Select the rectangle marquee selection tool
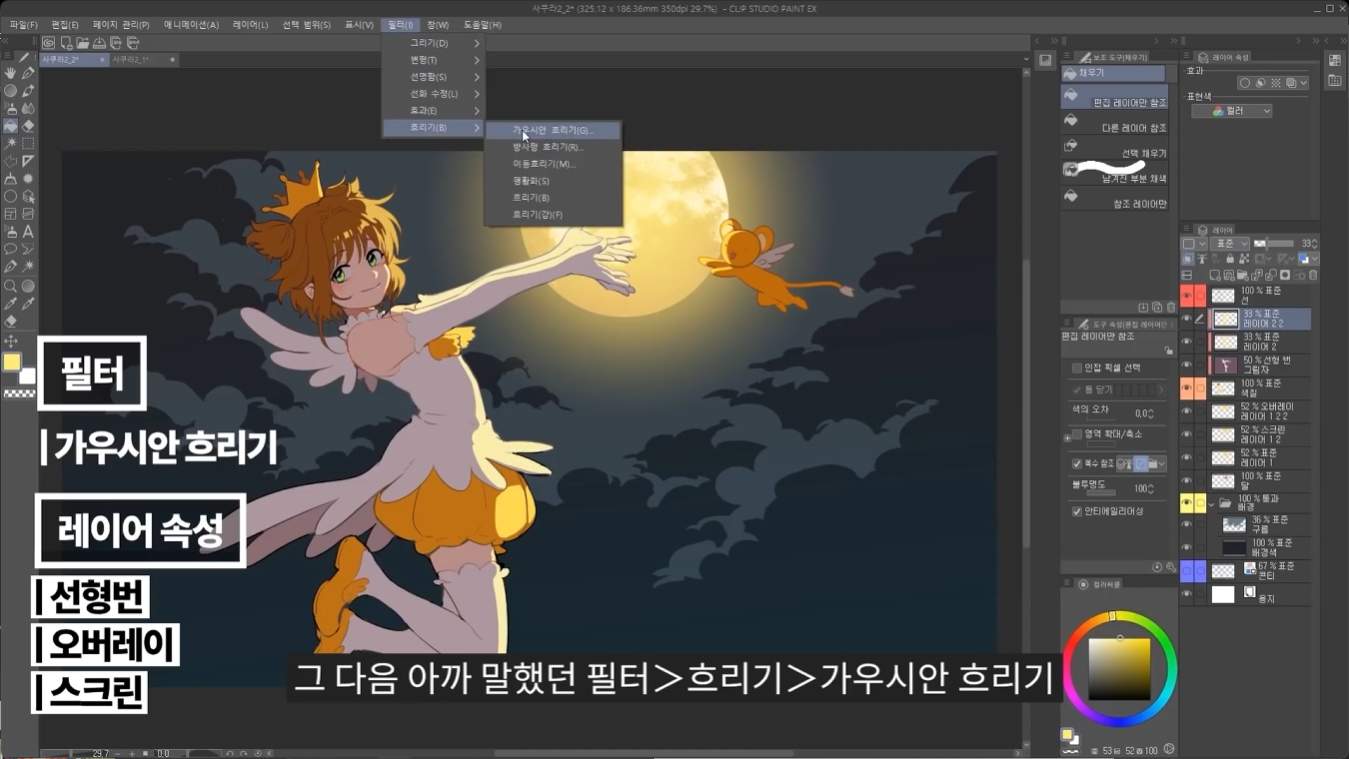This screenshot has width=1349, height=759. pyautogui.click(x=28, y=144)
